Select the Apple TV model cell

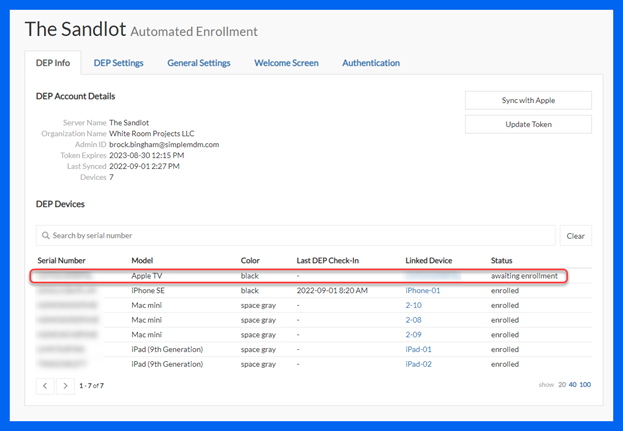click(x=147, y=276)
